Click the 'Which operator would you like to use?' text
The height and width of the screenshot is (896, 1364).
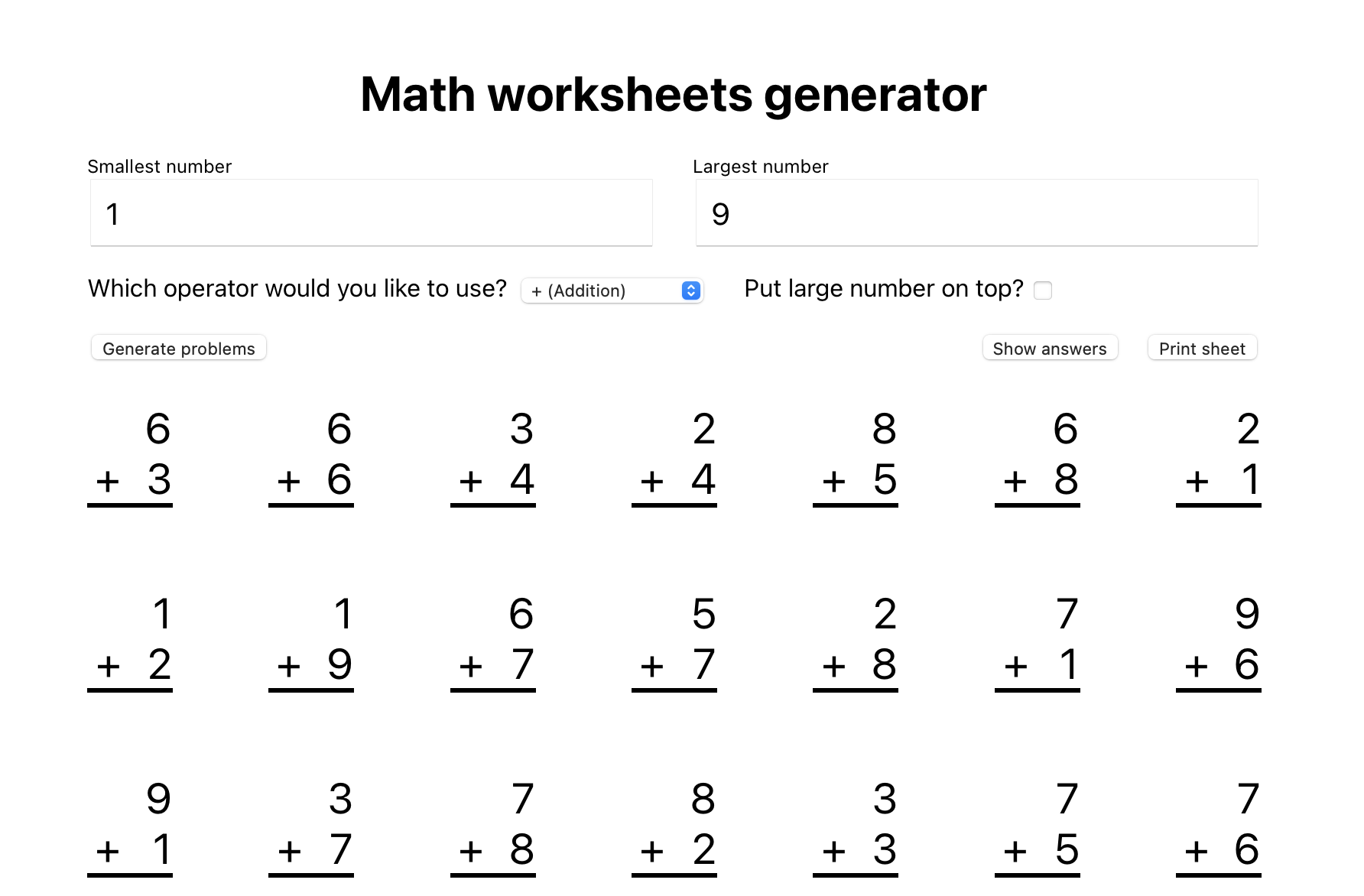pos(297,288)
